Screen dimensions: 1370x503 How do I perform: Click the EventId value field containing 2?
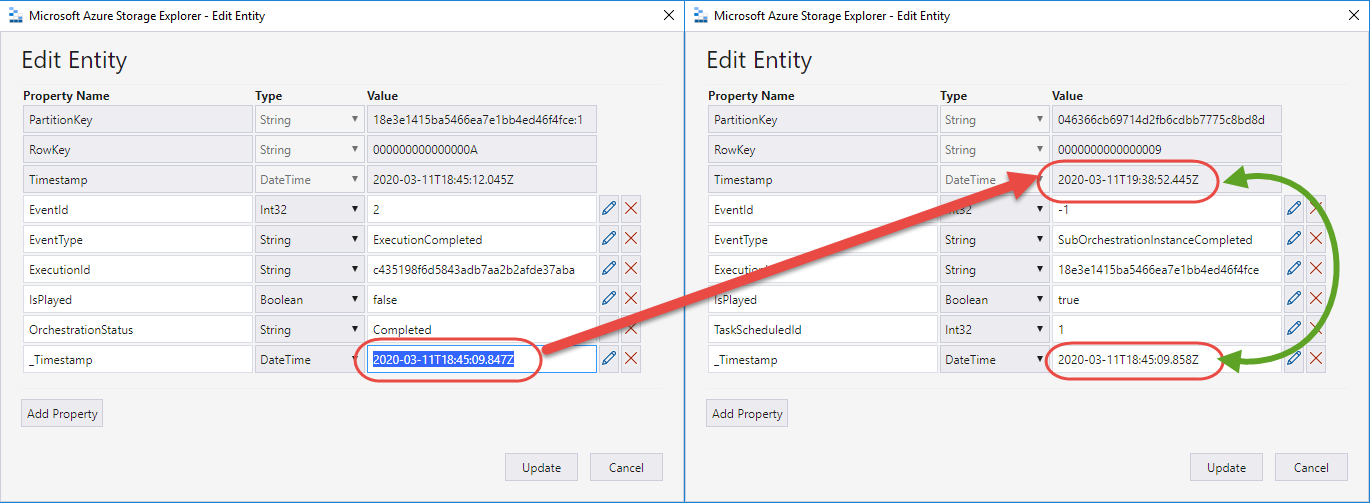point(482,209)
